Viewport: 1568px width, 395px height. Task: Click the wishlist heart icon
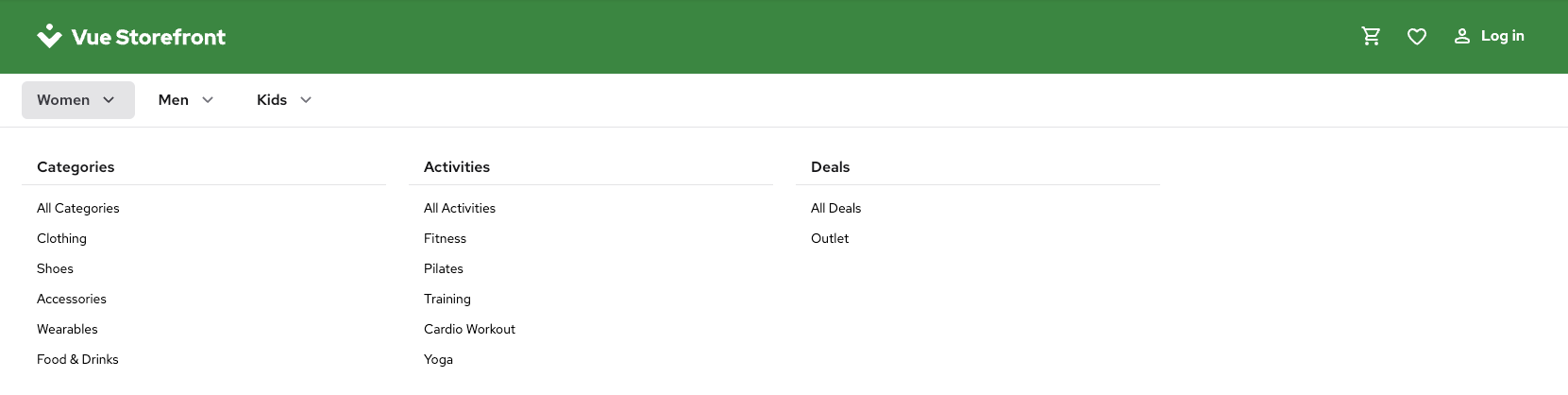tap(1416, 37)
